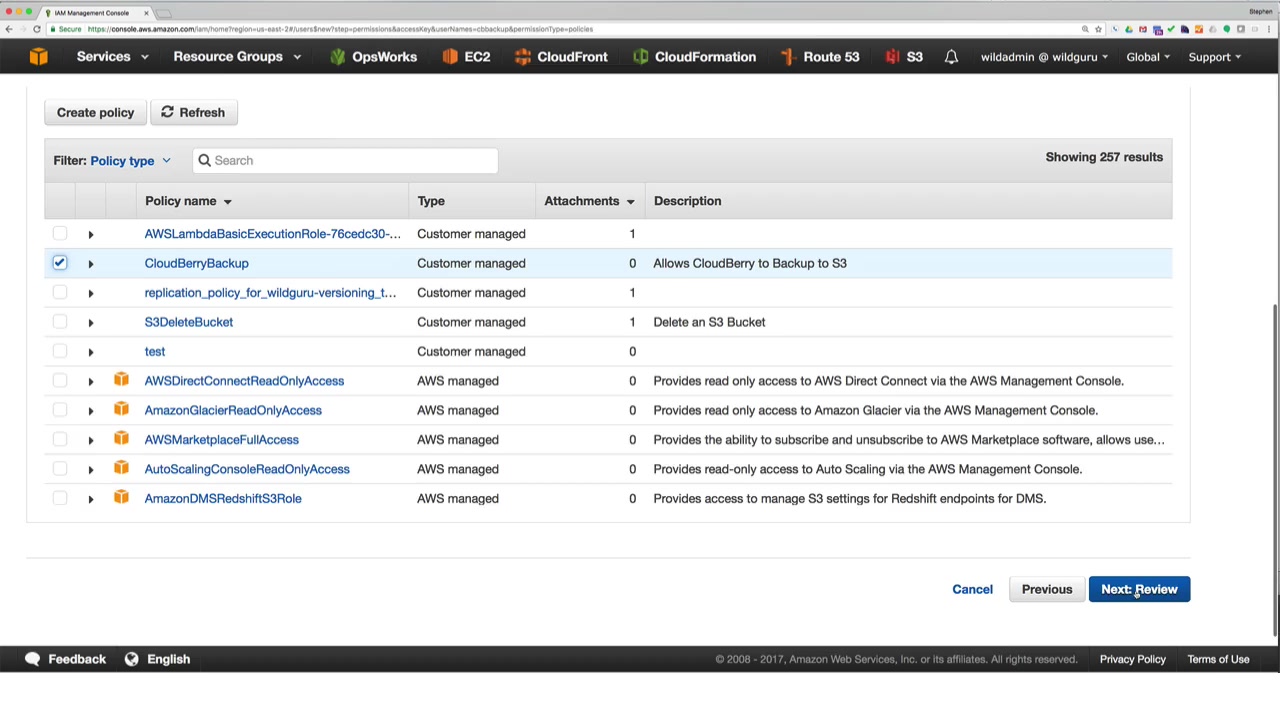
Task: Uncheck the CloudBerryBackup policy checkbox
Action: pos(60,263)
